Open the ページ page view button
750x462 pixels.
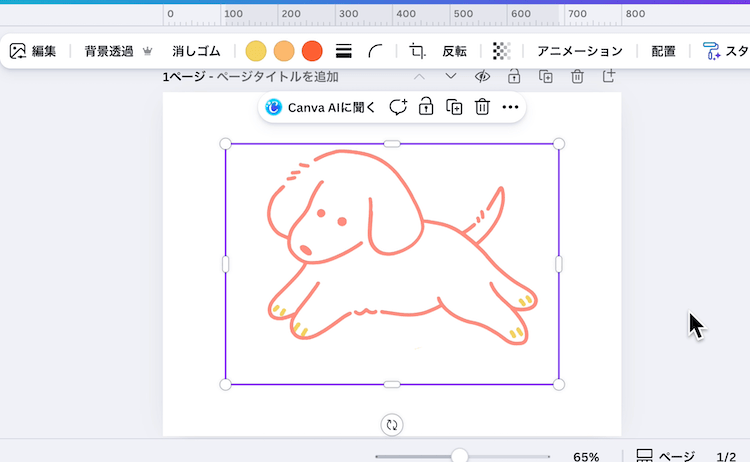coord(665,456)
